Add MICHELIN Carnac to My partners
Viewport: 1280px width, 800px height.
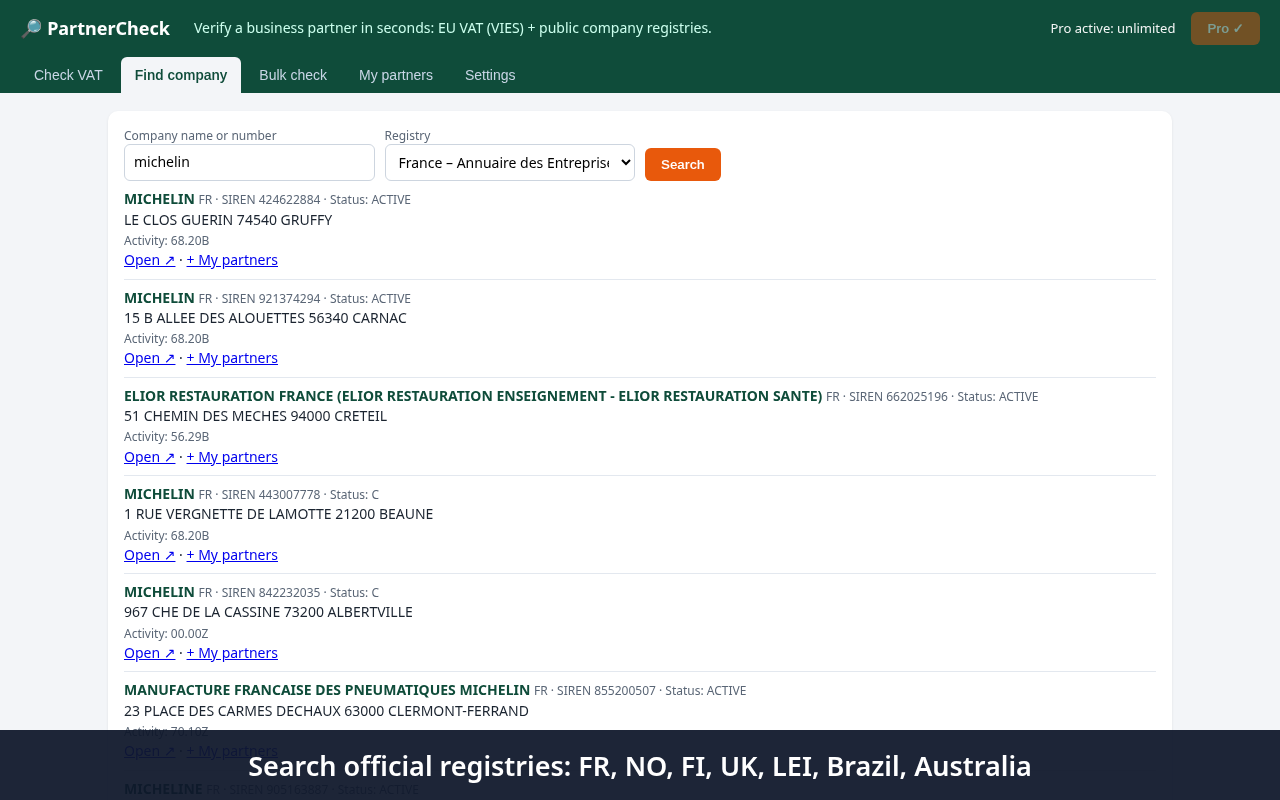click(232, 358)
